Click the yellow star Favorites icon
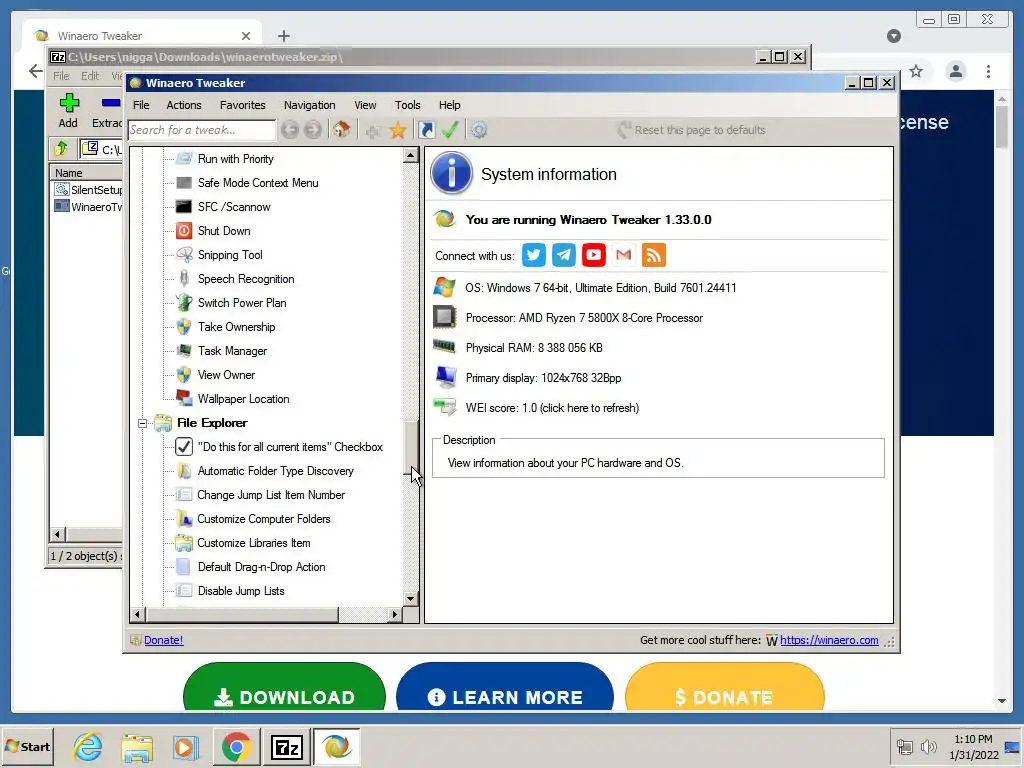 coord(398,130)
